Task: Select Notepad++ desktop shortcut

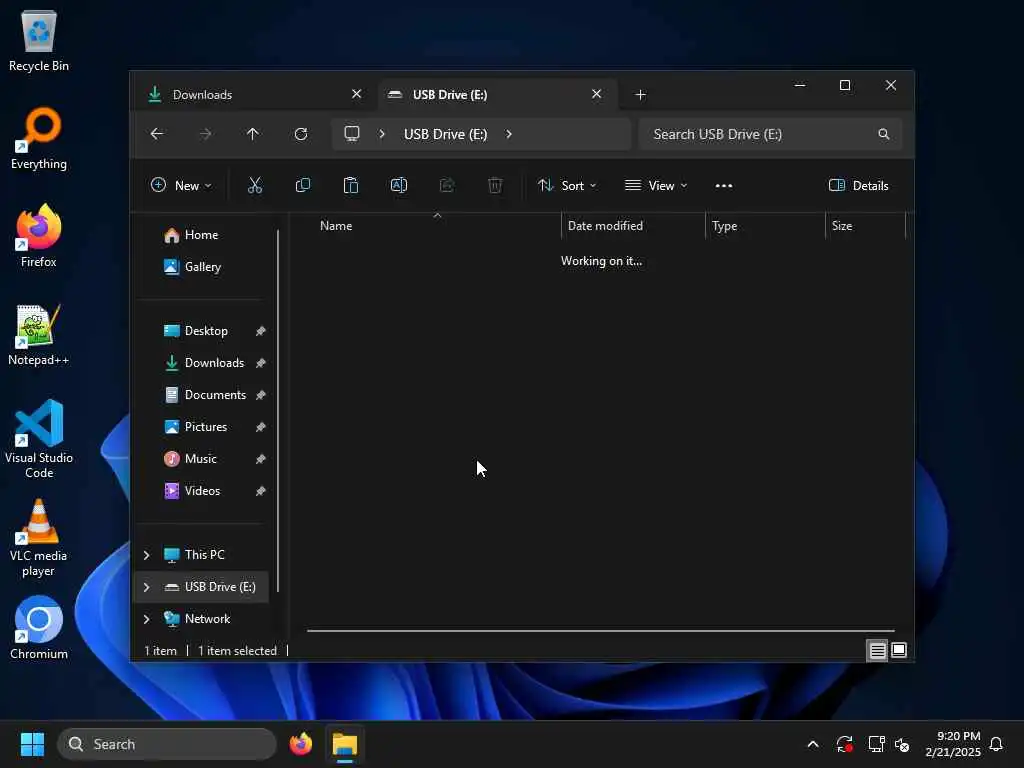Action: 39,334
